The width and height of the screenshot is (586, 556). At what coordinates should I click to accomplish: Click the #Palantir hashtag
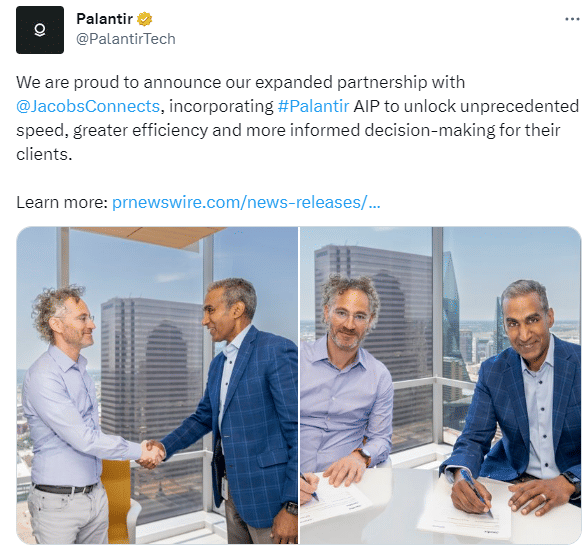tap(314, 106)
